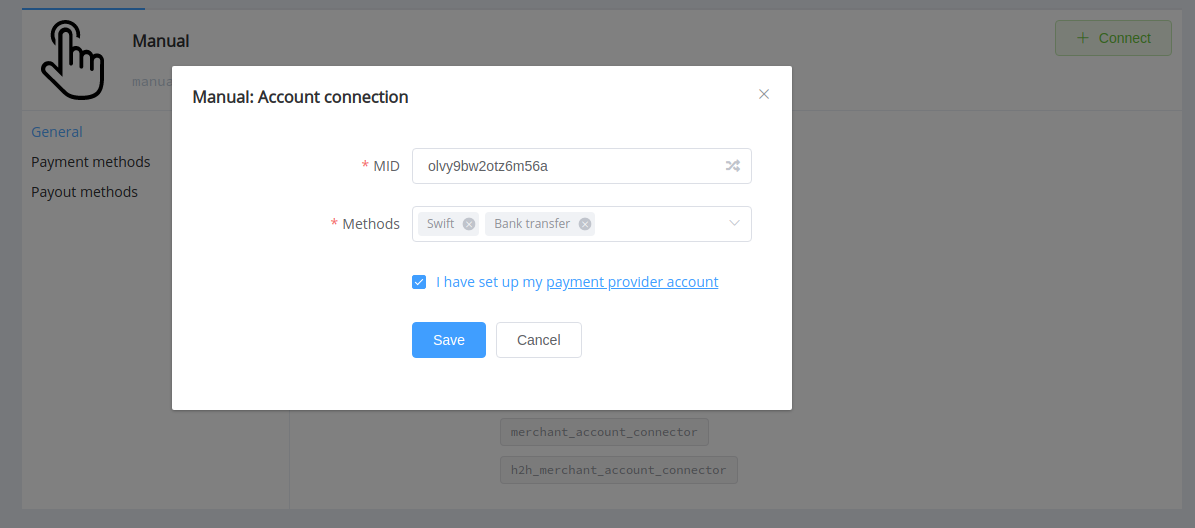Remove the Bank transfer method tag
Viewport: 1195px width, 528px height.
[585, 224]
